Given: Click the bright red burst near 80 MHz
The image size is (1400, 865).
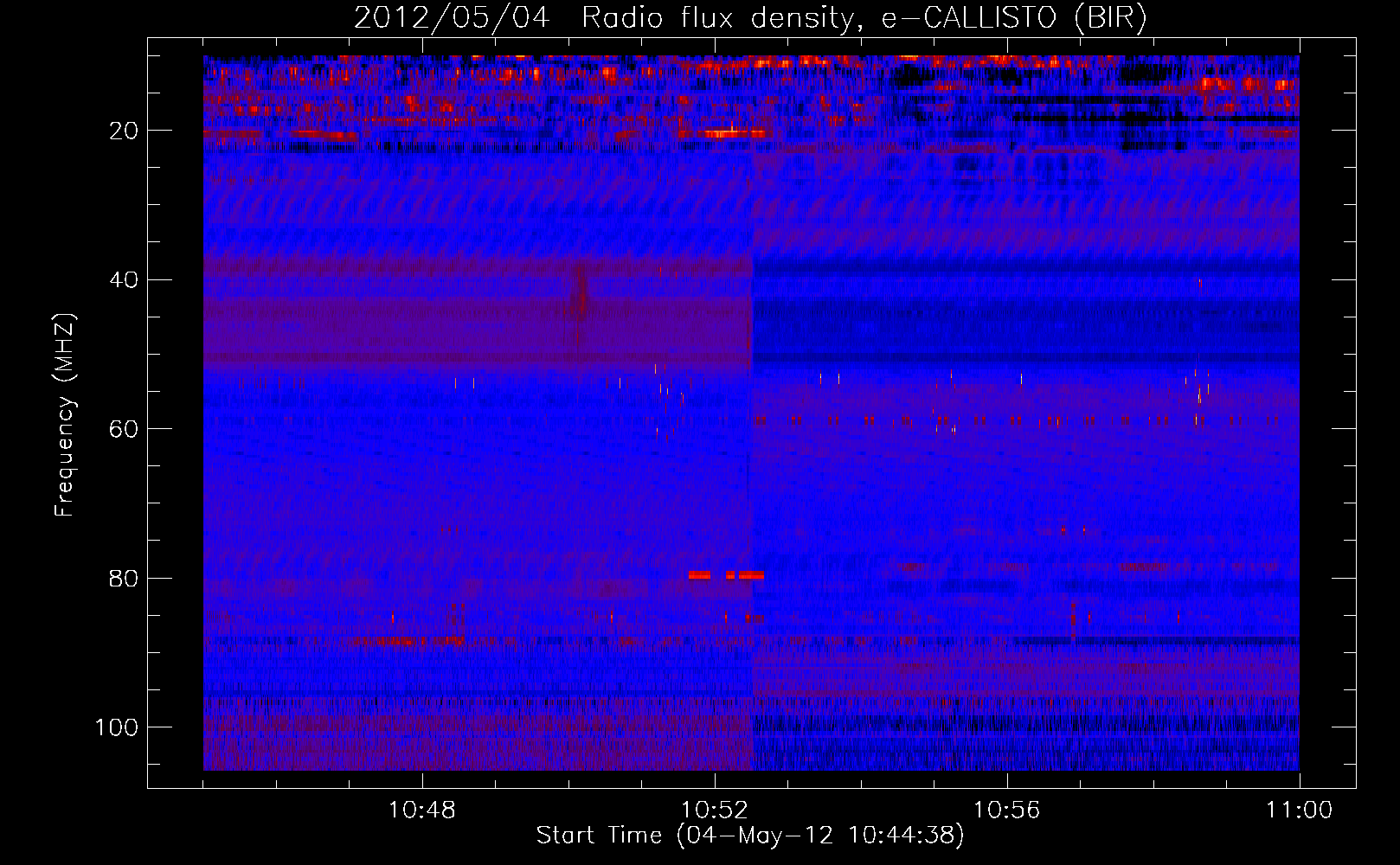Looking at the screenshot, I should tap(726, 575).
